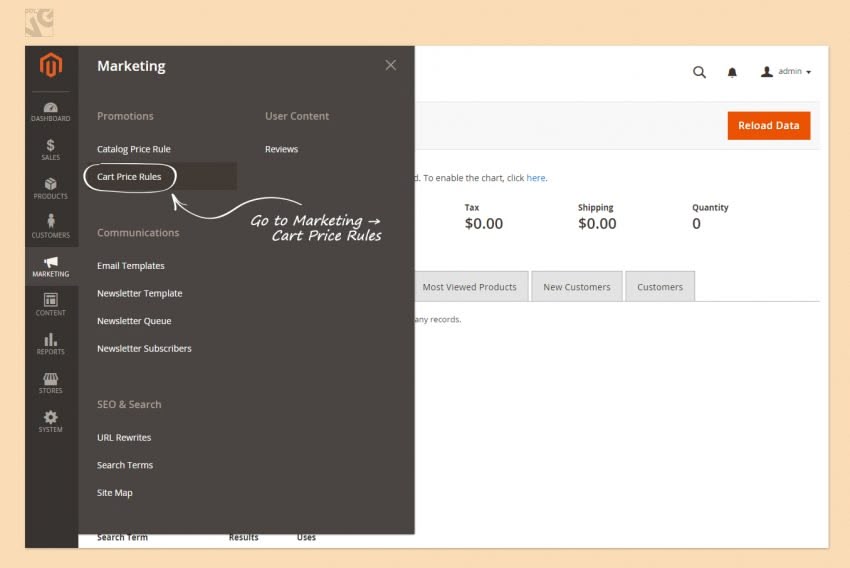Switch to Most Viewed Products tab
Screen dimensions: 850x568
click(x=469, y=287)
